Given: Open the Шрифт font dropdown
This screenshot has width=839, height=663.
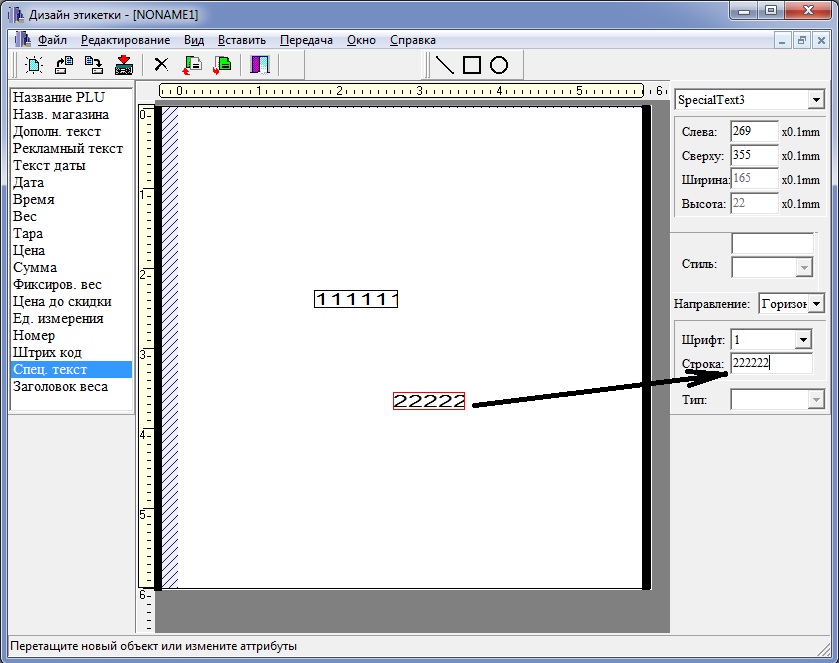Looking at the screenshot, I should (801, 340).
